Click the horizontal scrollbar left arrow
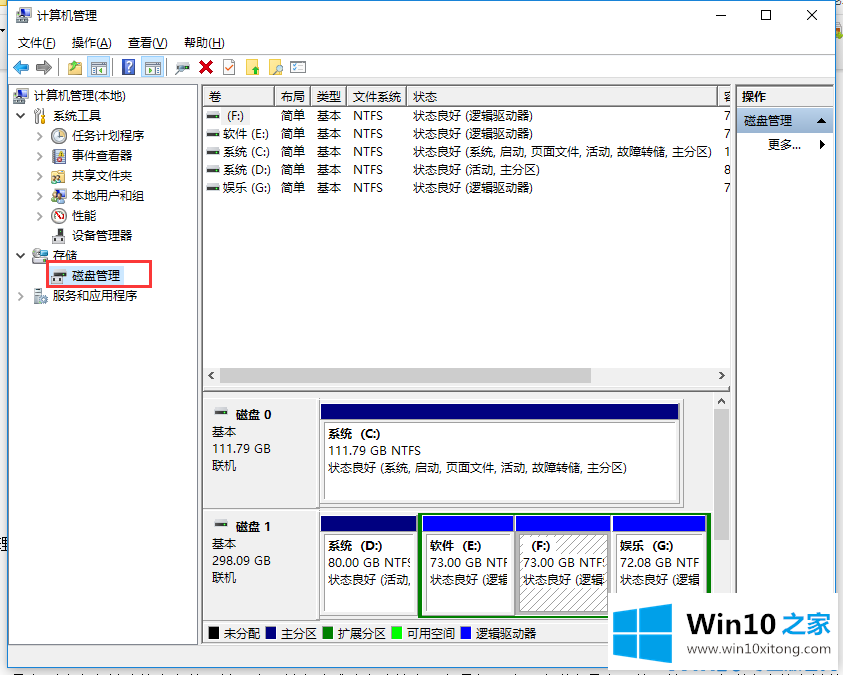Image resolution: width=843 pixels, height=675 pixels. click(x=211, y=375)
